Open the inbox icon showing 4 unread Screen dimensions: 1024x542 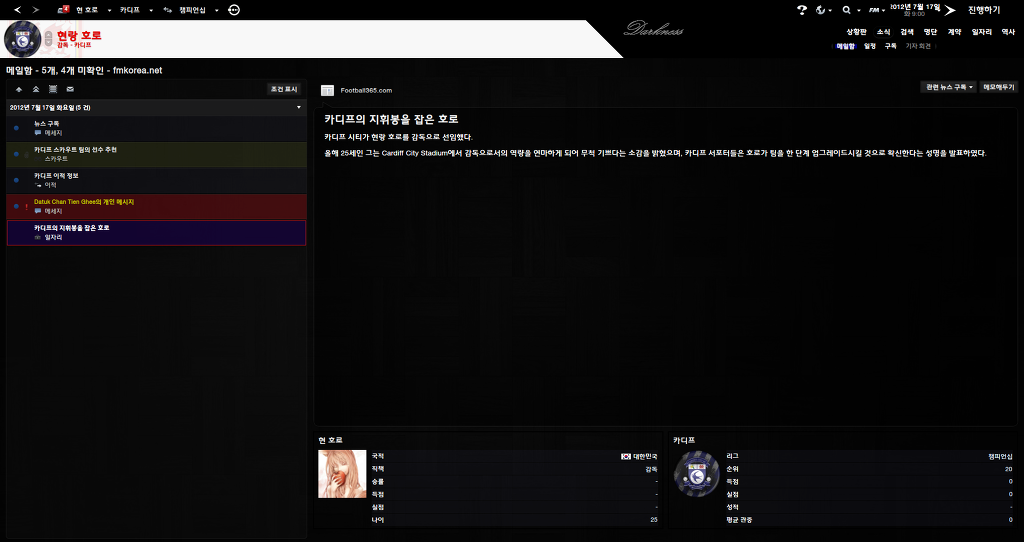pyautogui.click(x=63, y=10)
